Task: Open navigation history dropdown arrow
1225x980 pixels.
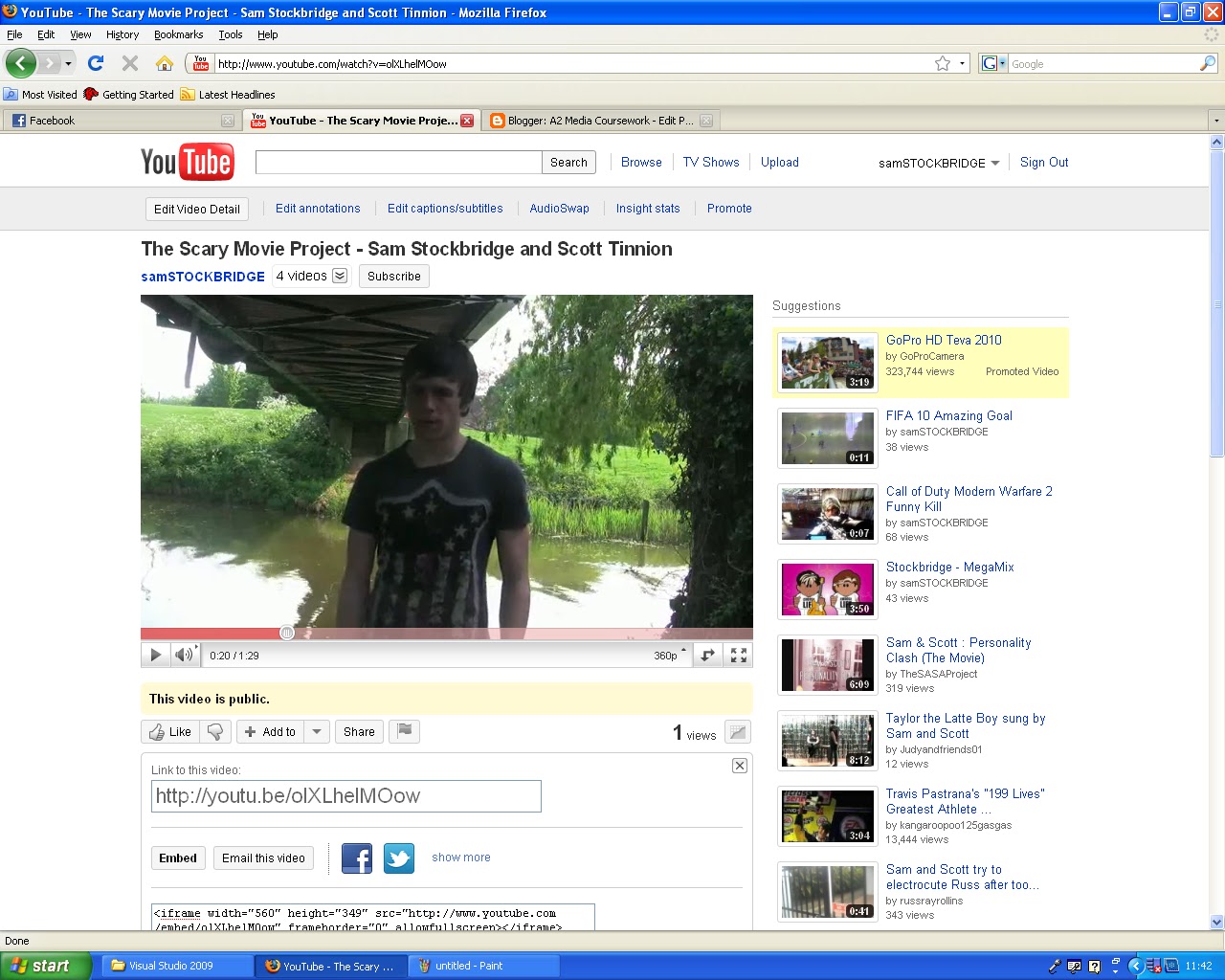Action: tap(69, 64)
